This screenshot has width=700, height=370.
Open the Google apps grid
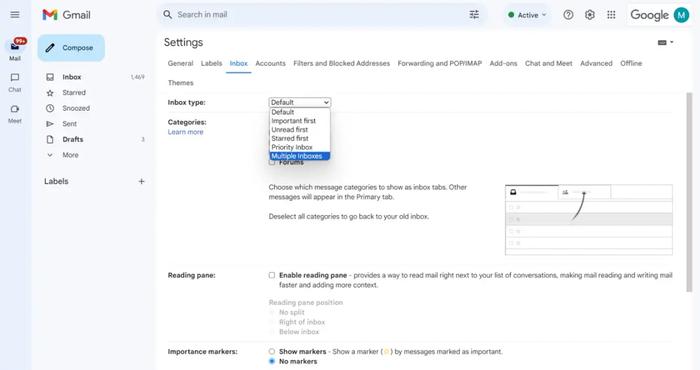611,15
